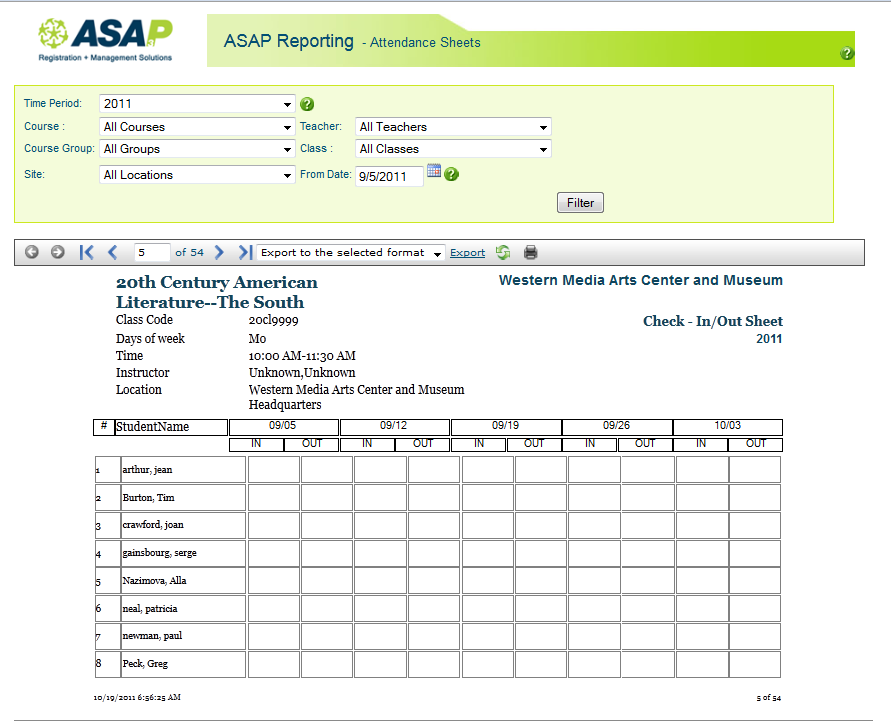
Task: Go to the first report page
Action: [86, 253]
